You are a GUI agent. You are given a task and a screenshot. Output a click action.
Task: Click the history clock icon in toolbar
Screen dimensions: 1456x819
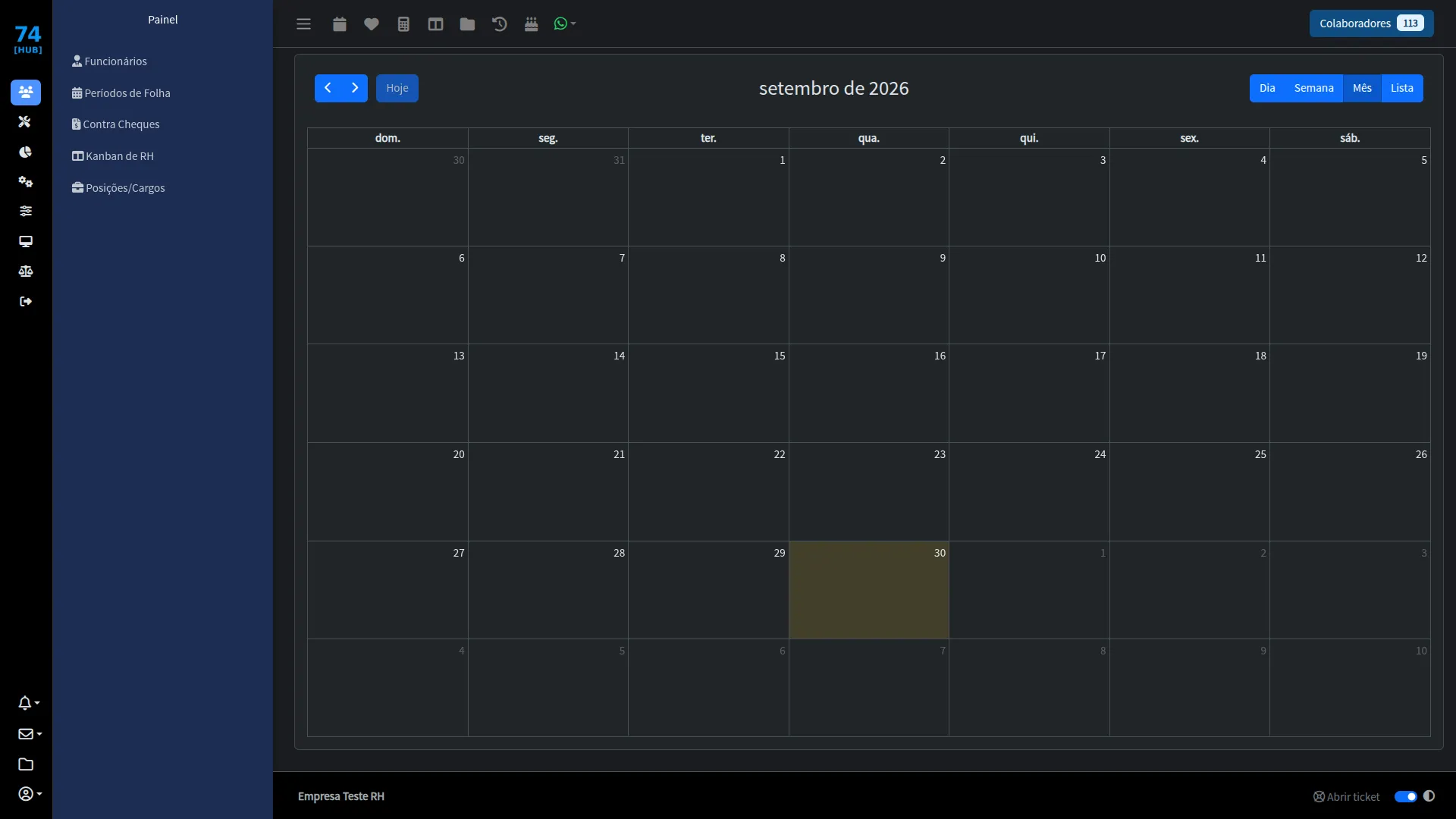coord(499,24)
